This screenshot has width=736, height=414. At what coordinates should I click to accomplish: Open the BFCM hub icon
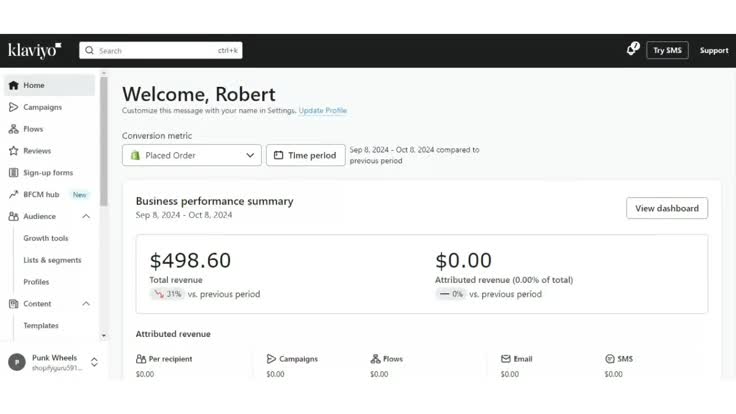(x=14, y=195)
